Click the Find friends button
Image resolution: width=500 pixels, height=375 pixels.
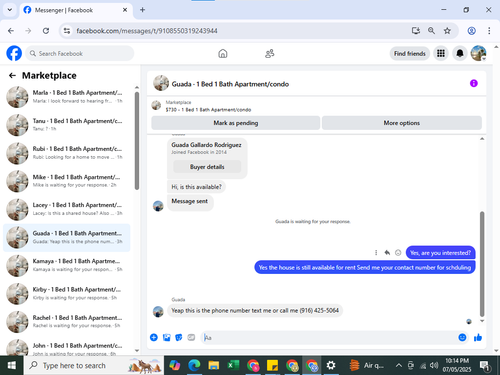pos(410,53)
